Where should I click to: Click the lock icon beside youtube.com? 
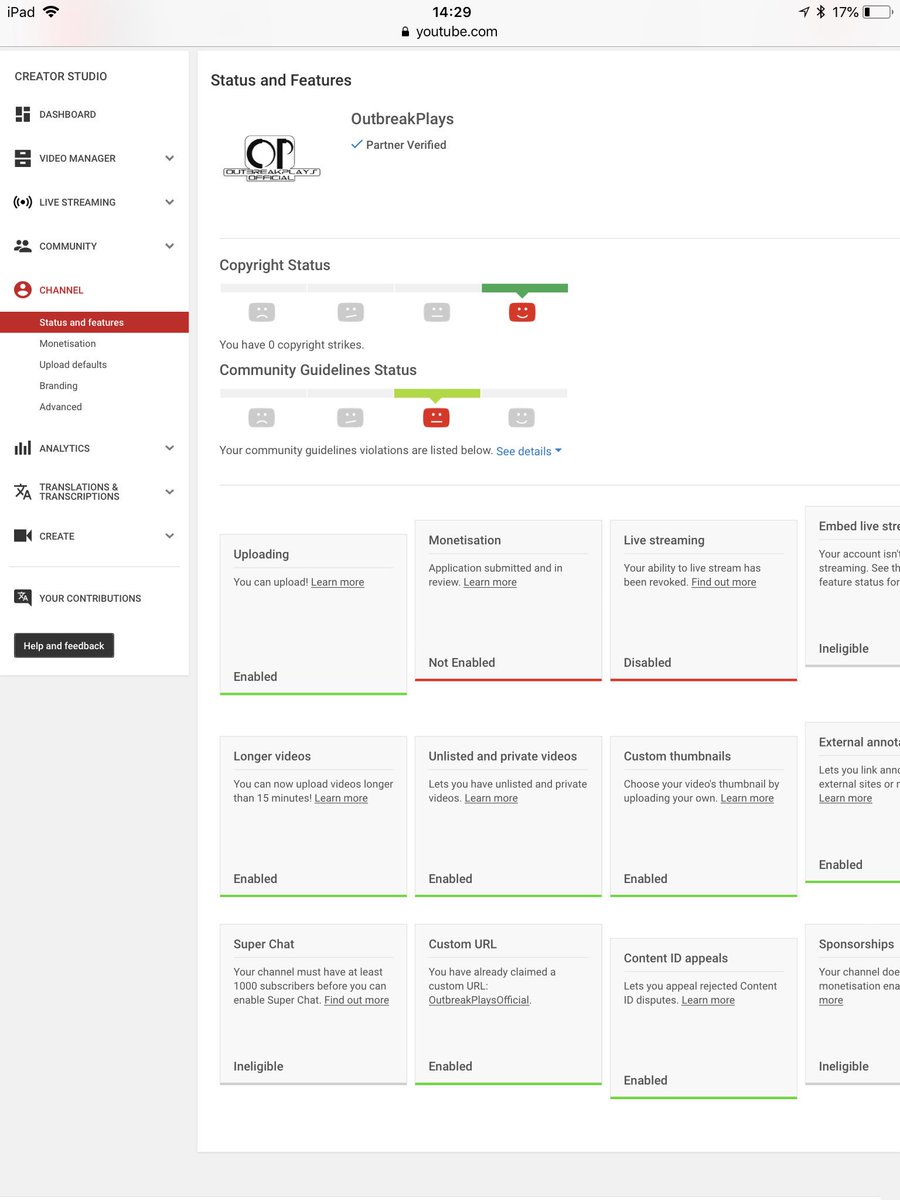405,31
